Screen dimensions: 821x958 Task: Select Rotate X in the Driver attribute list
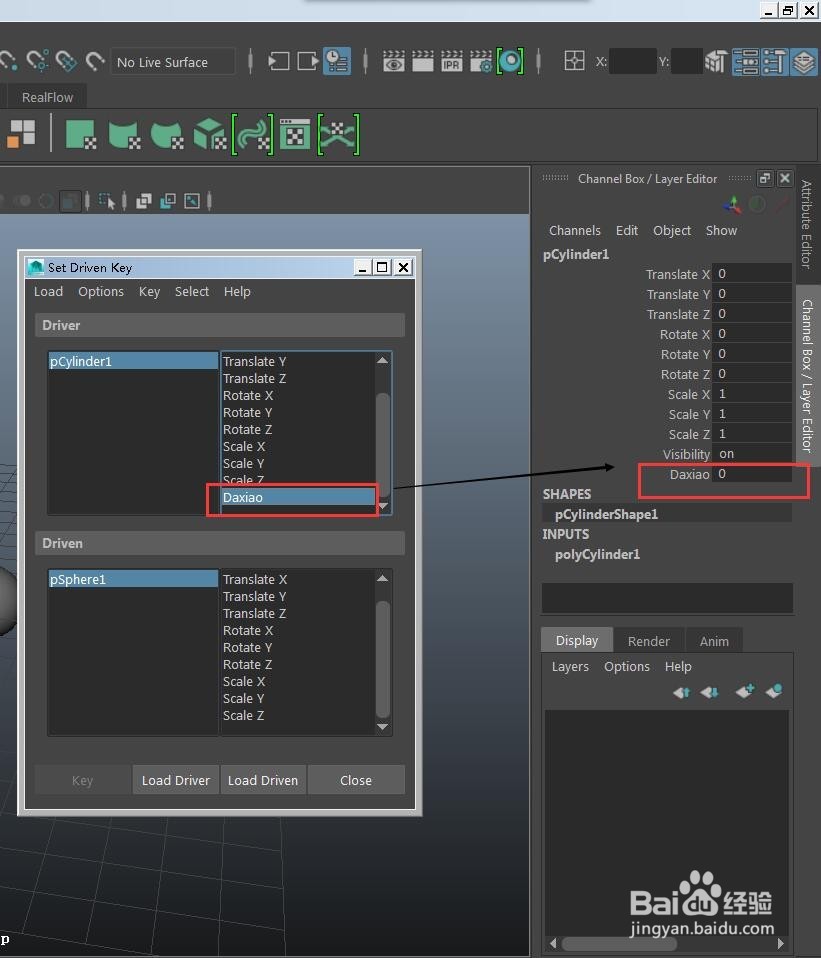298,395
